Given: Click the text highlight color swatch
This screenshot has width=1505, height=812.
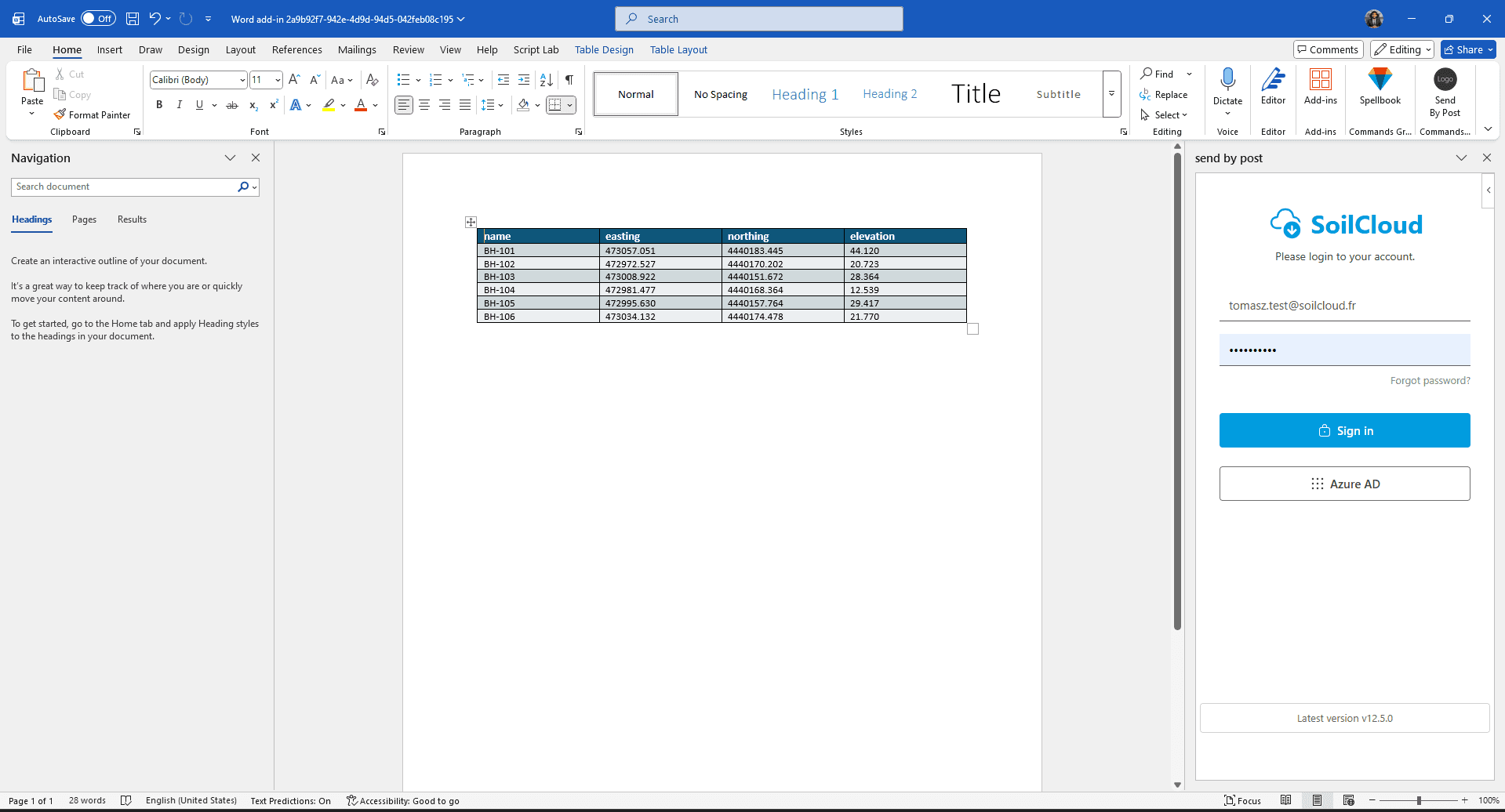Looking at the screenshot, I should 329,105.
